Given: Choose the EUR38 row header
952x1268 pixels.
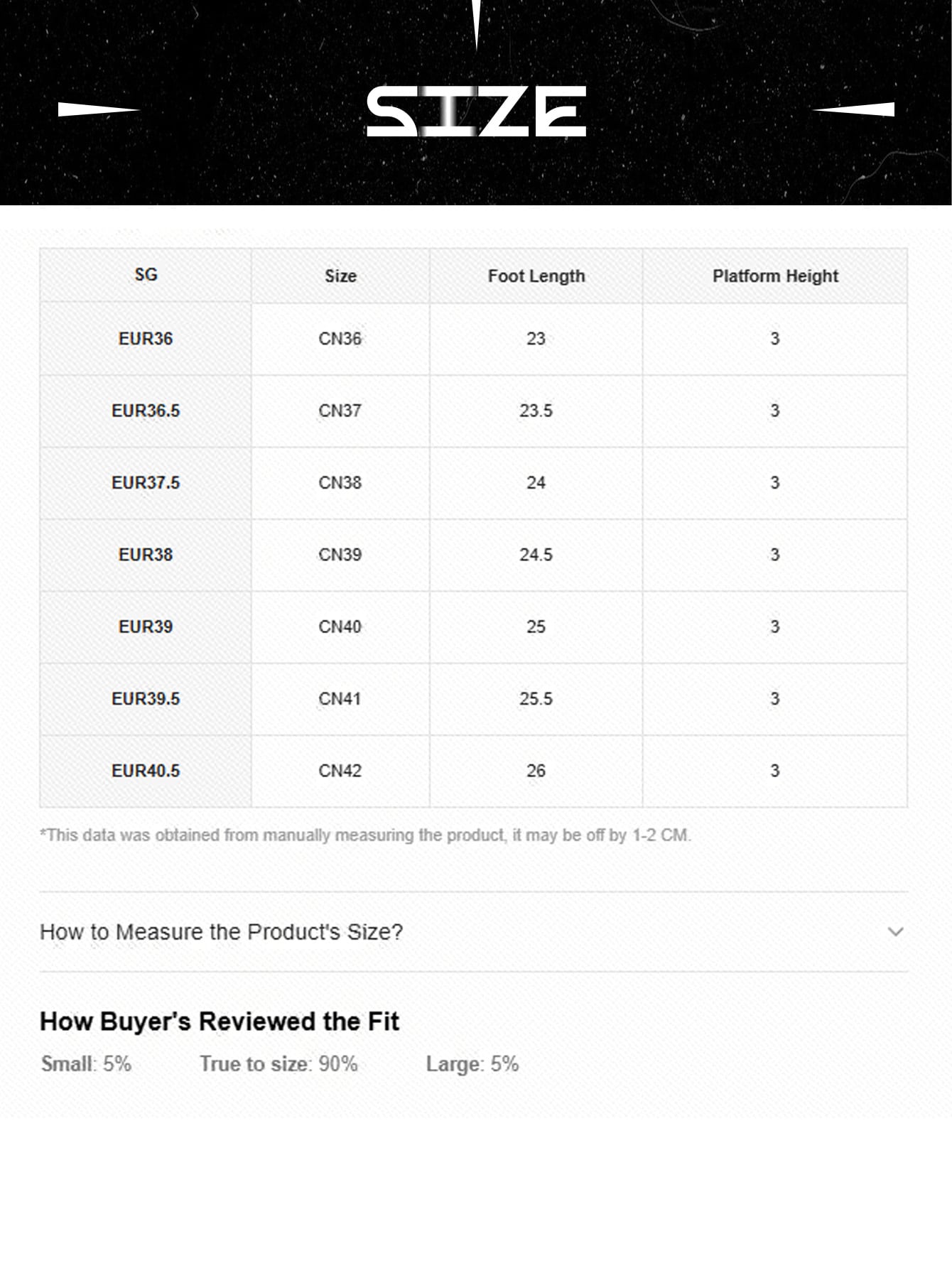Looking at the screenshot, I should tap(146, 555).
